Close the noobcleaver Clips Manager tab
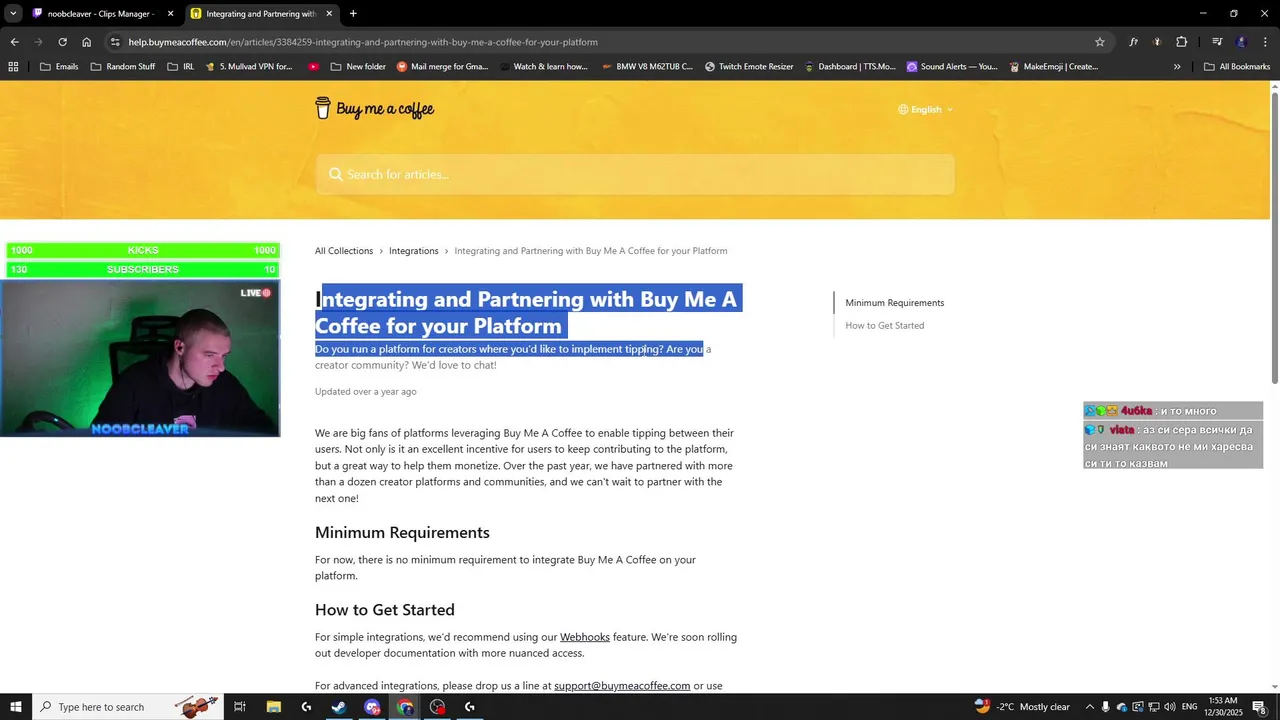1280x720 pixels. pyautogui.click(x=170, y=14)
